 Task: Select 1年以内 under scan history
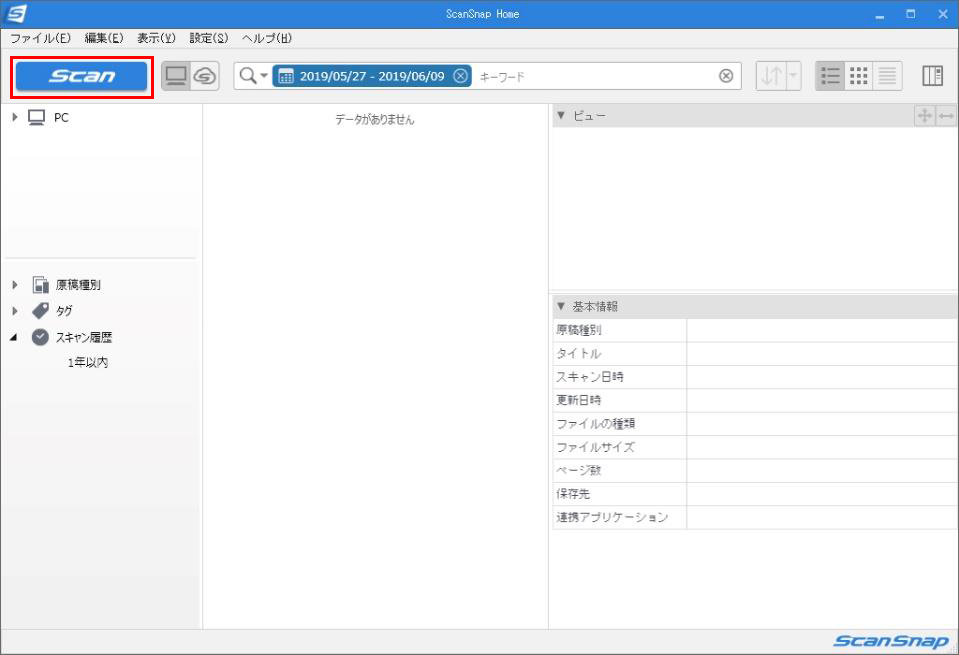[88, 363]
